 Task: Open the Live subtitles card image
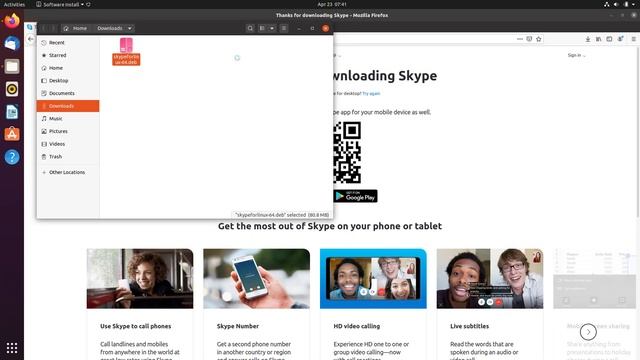490,279
